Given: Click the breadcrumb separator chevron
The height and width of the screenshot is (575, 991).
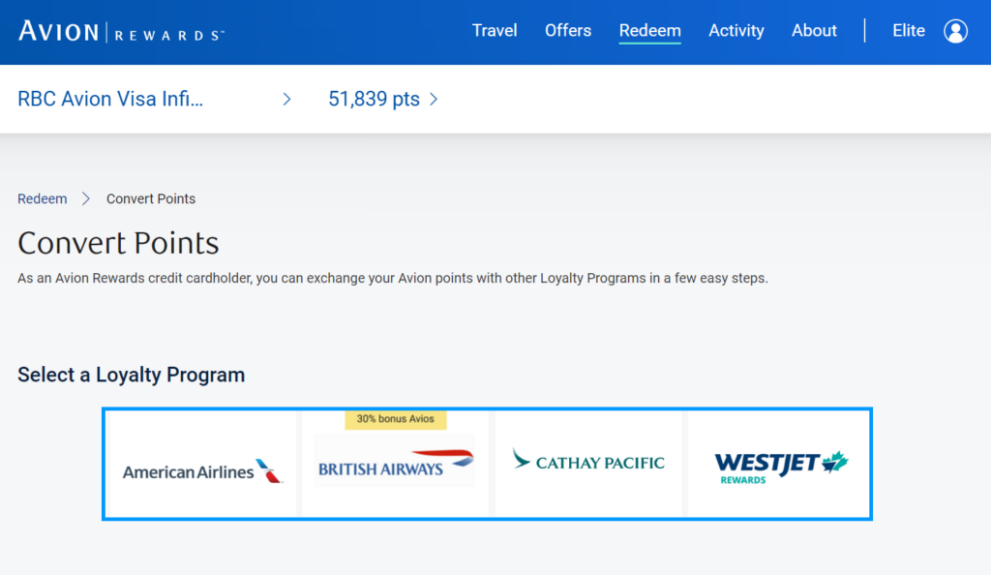Looking at the screenshot, I should [86, 199].
